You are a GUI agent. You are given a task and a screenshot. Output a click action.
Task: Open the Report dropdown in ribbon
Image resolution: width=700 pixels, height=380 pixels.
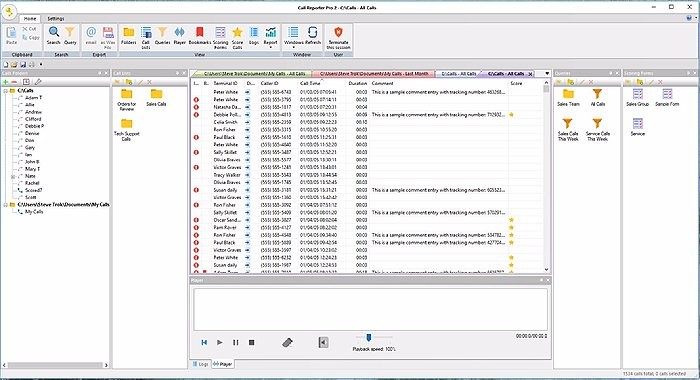click(271, 38)
